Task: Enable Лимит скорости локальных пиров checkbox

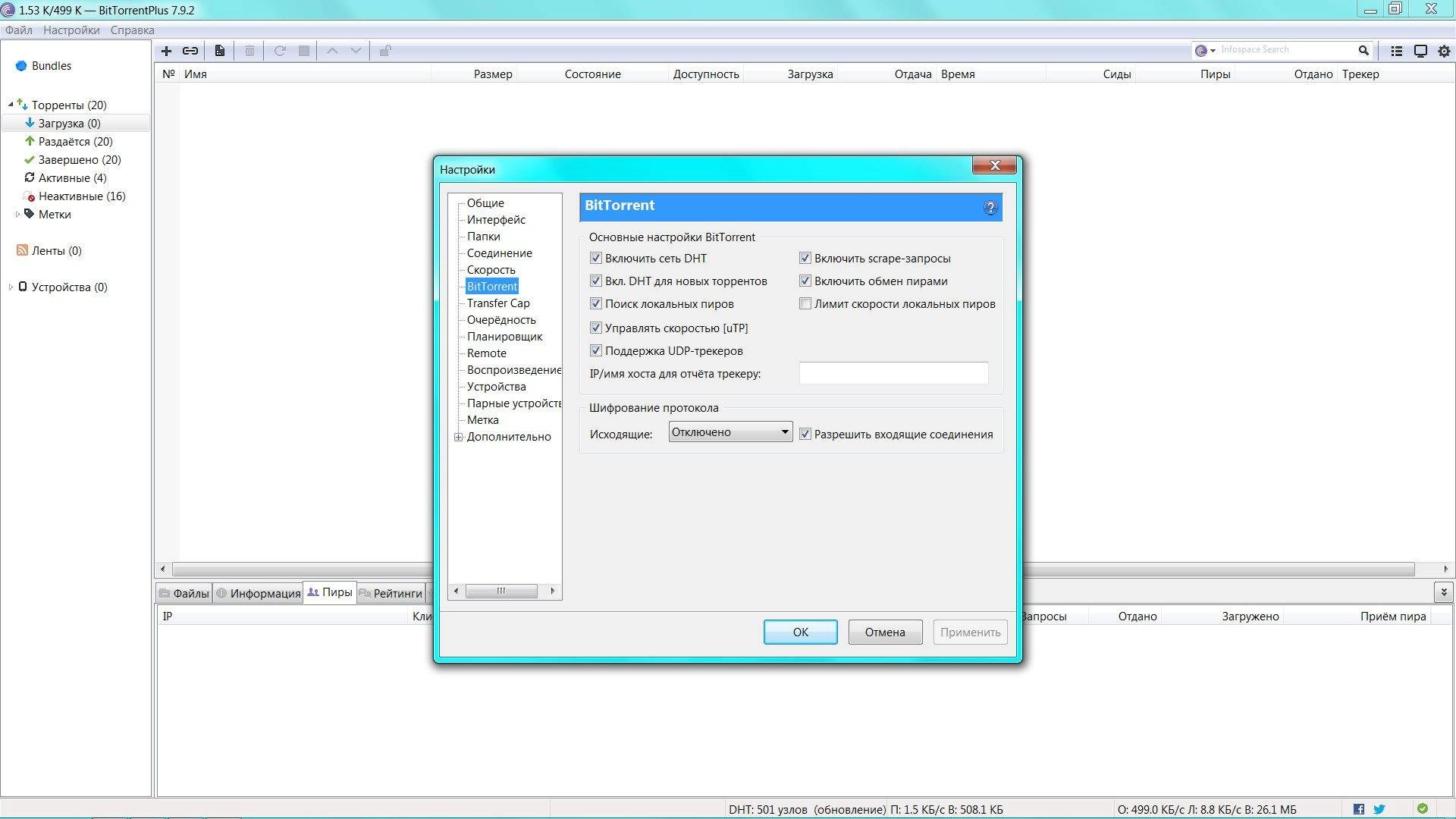Action: [805, 303]
